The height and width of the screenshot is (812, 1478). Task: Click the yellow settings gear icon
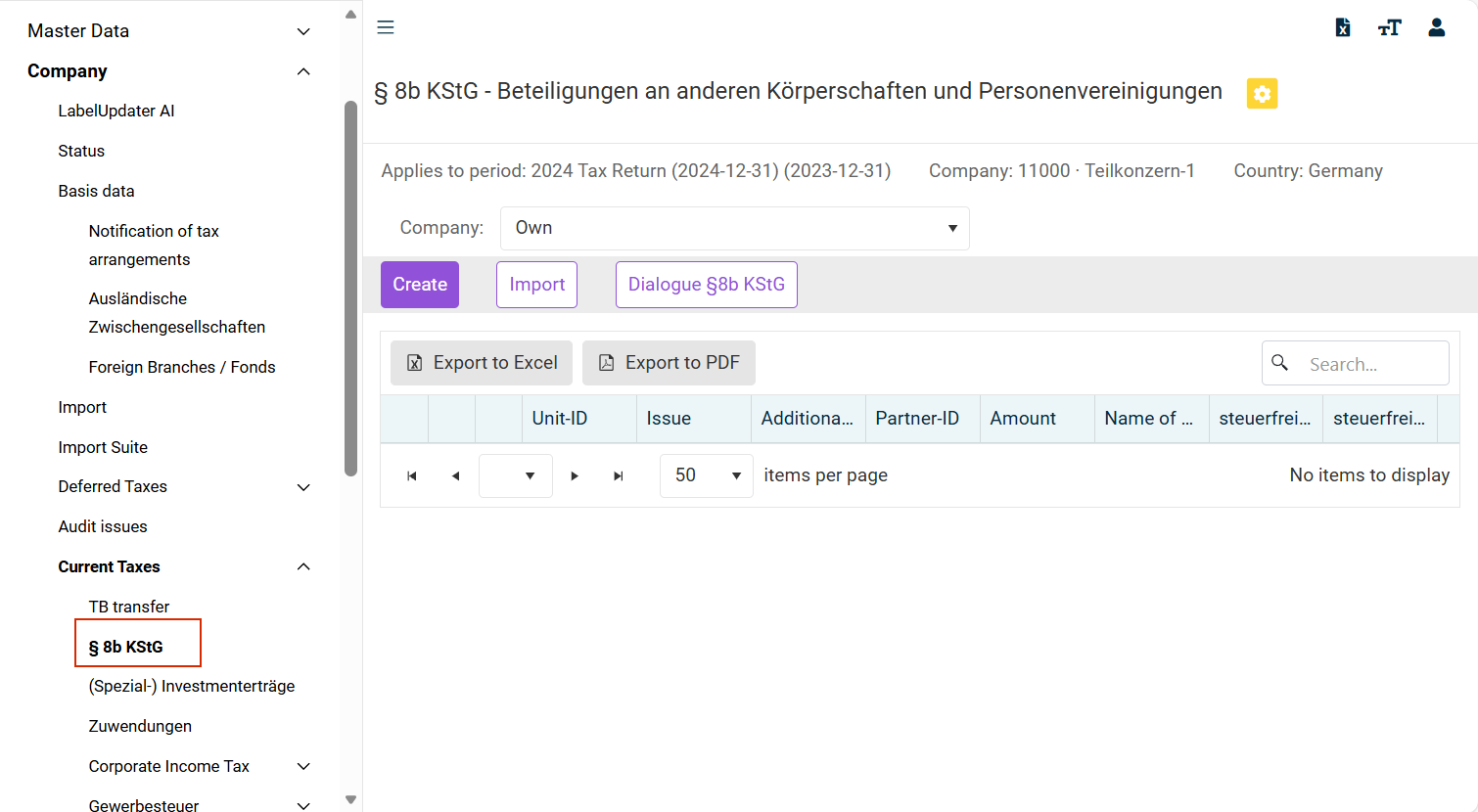click(1262, 93)
